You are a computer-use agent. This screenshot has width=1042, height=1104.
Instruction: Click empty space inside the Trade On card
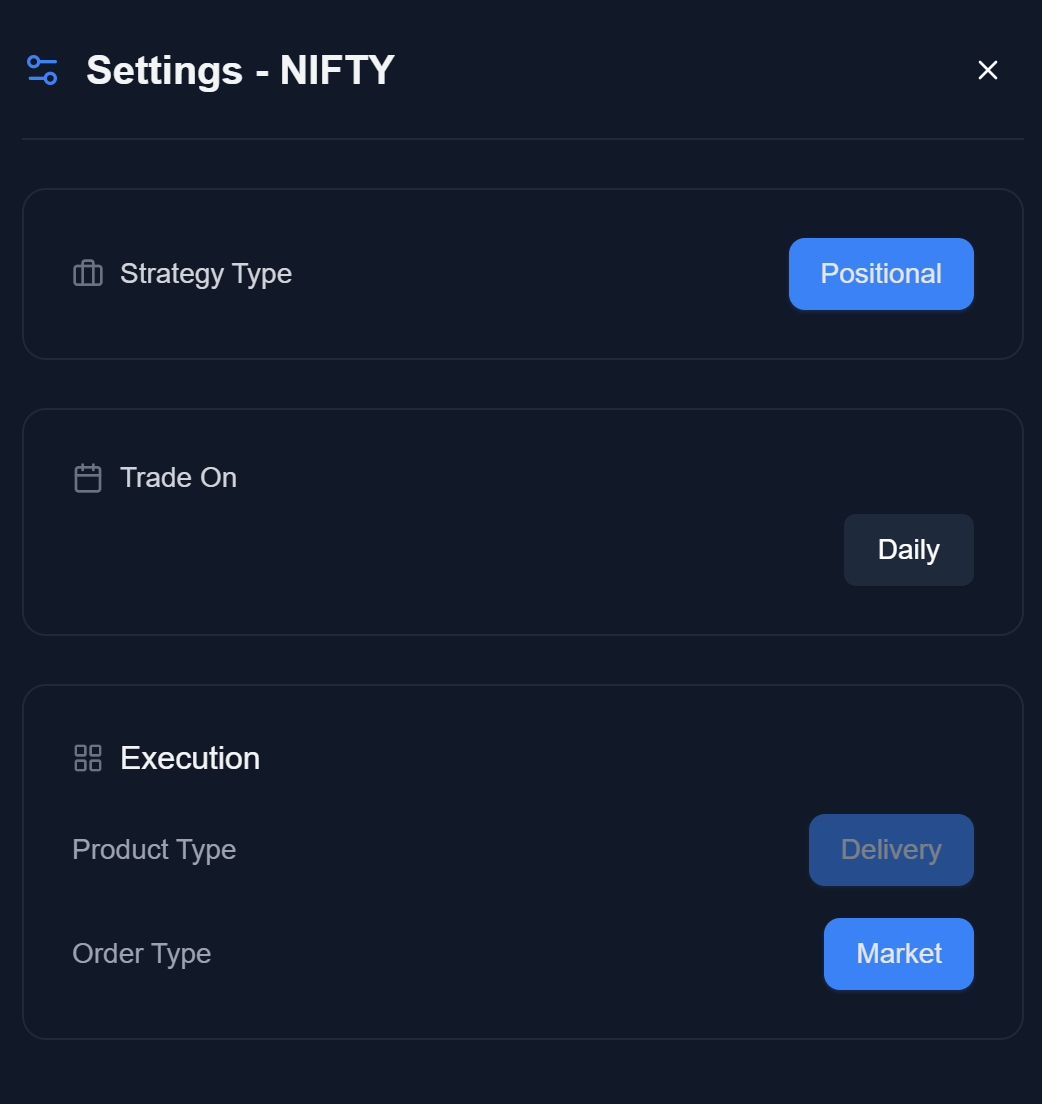[x=450, y=560]
